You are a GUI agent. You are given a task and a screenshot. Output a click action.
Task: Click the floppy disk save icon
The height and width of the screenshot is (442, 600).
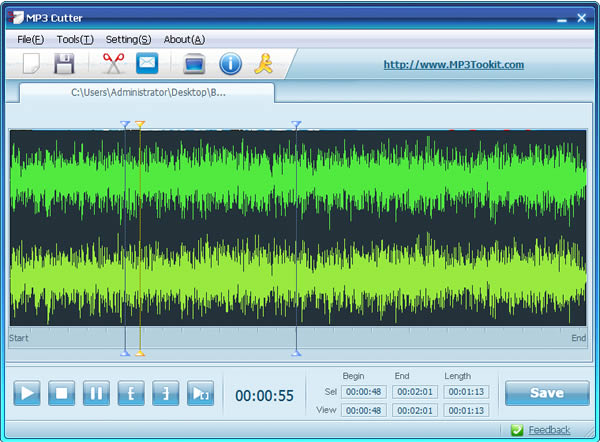coord(64,64)
